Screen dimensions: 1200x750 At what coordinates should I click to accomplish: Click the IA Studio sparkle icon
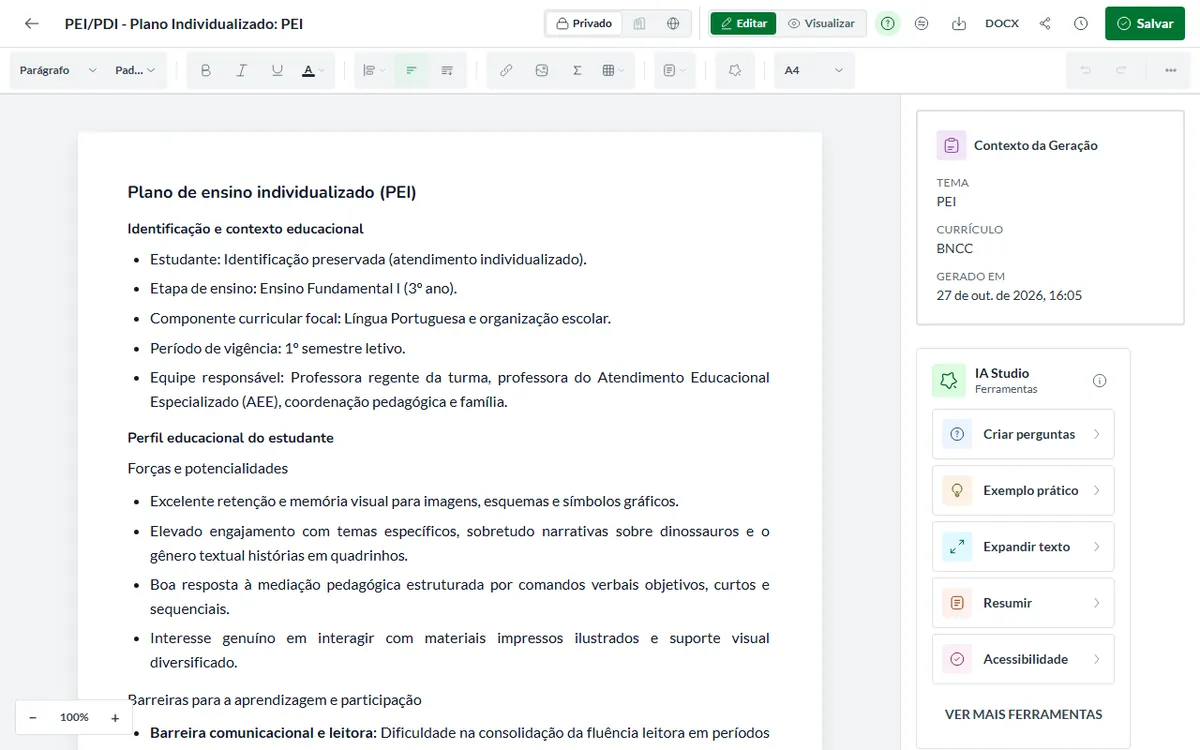click(x=947, y=380)
